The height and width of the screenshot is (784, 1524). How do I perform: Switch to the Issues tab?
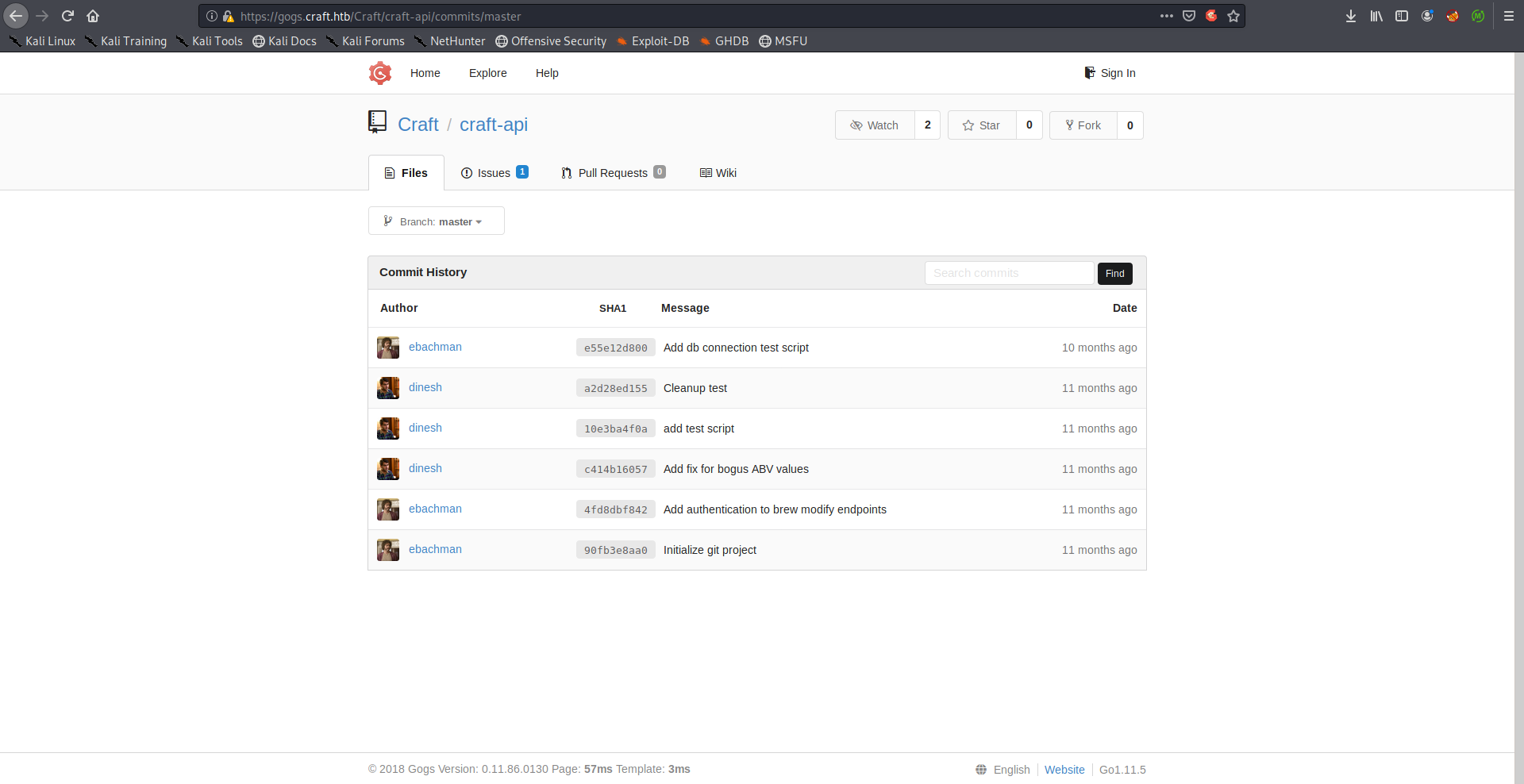coord(494,173)
